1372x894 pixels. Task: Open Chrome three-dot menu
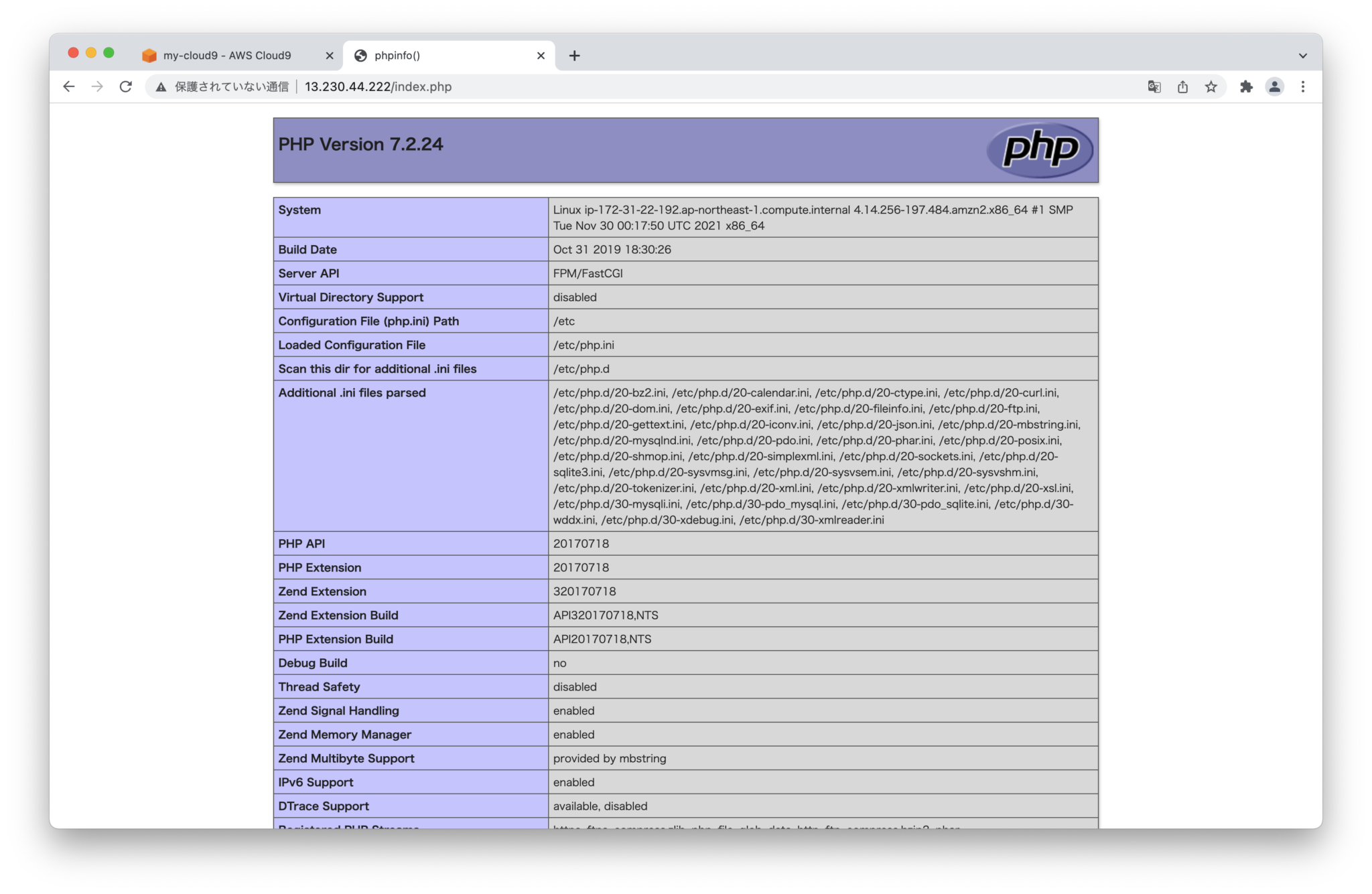(x=1303, y=86)
